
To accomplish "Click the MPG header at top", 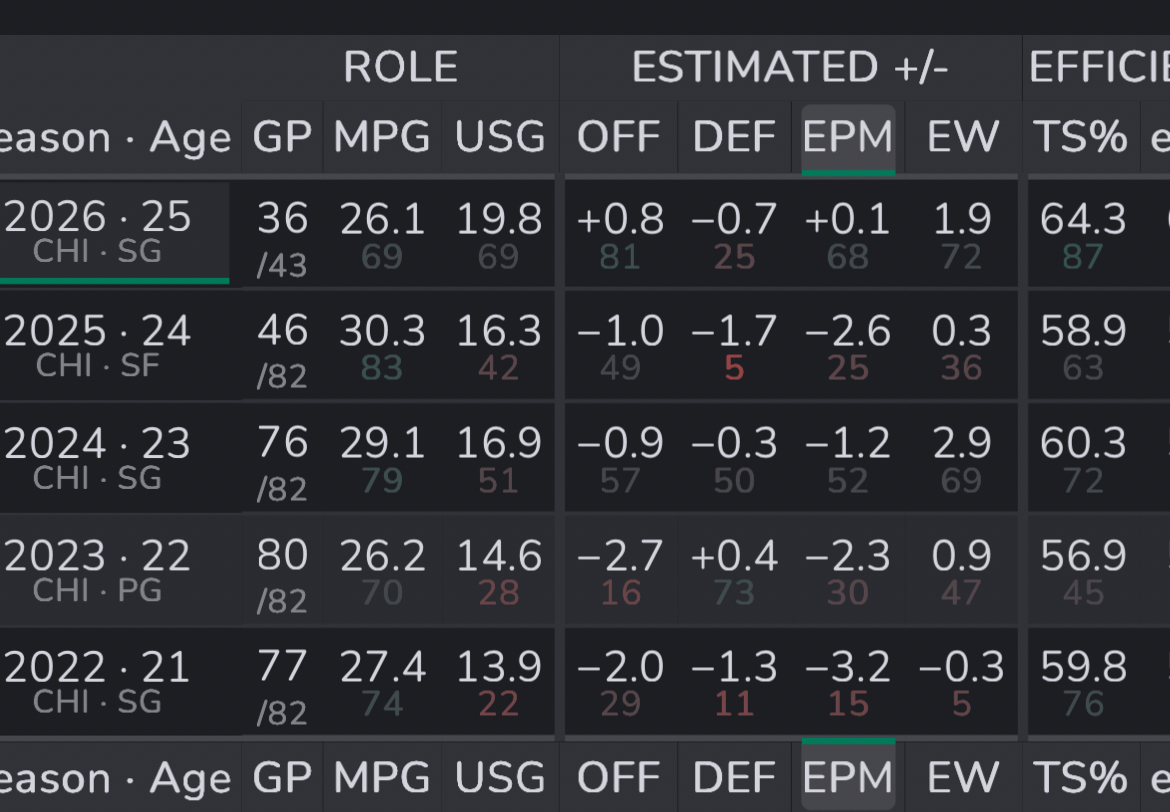I will 382,137.
